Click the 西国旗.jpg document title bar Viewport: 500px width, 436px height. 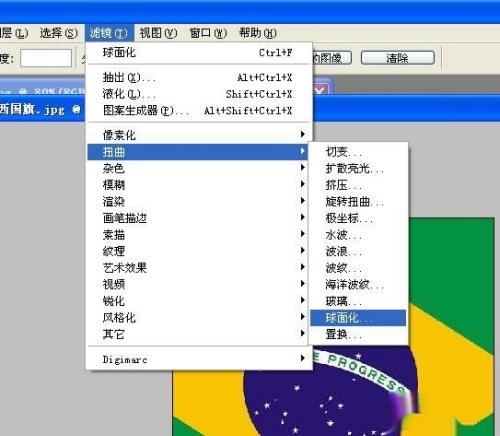[42, 110]
